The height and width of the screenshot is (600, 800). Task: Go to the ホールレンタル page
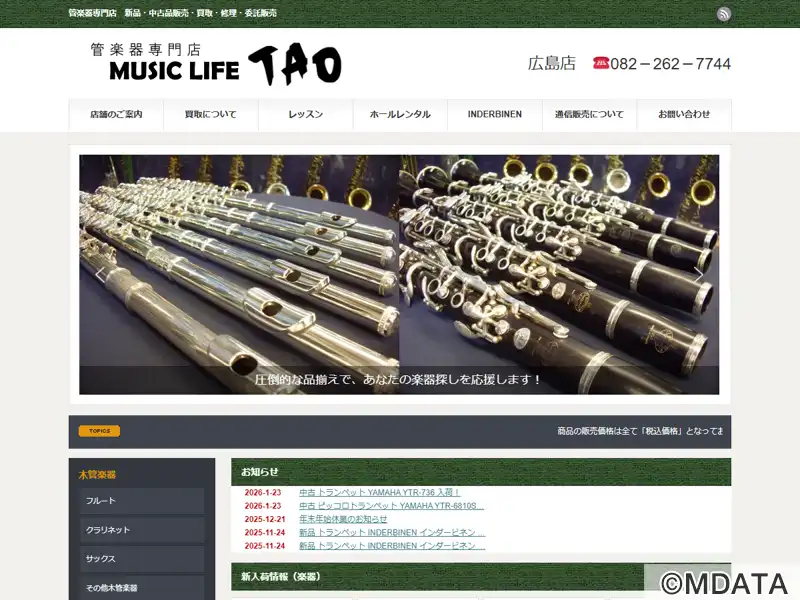tap(400, 115)
